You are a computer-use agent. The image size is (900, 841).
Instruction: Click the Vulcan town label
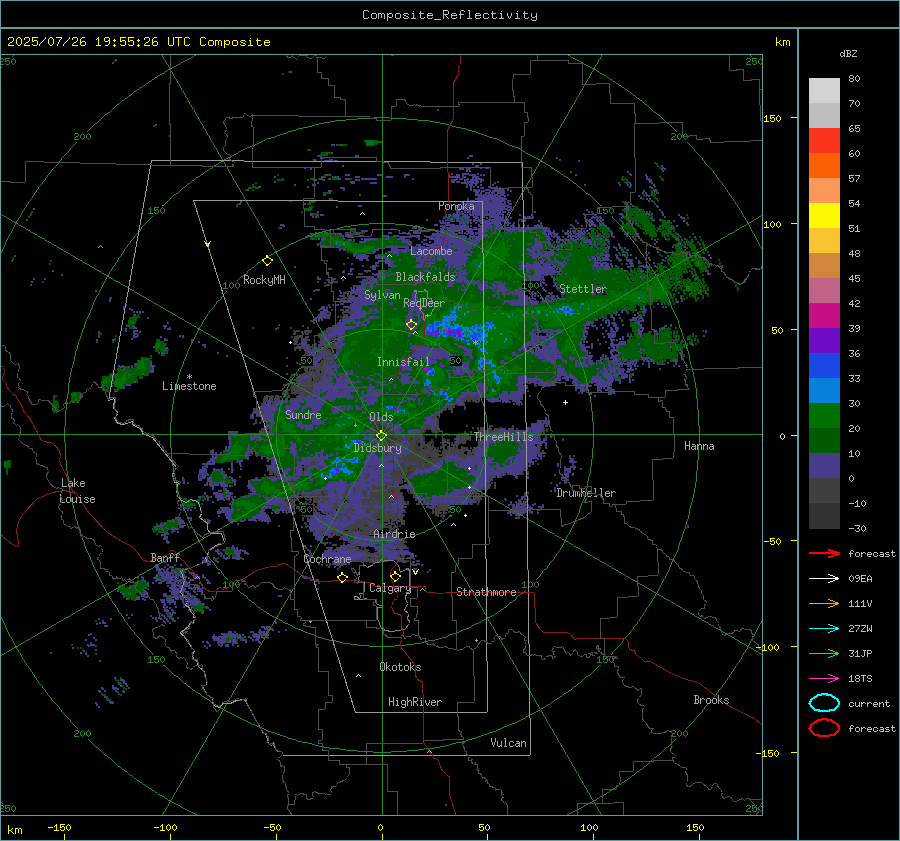point(508,743)
